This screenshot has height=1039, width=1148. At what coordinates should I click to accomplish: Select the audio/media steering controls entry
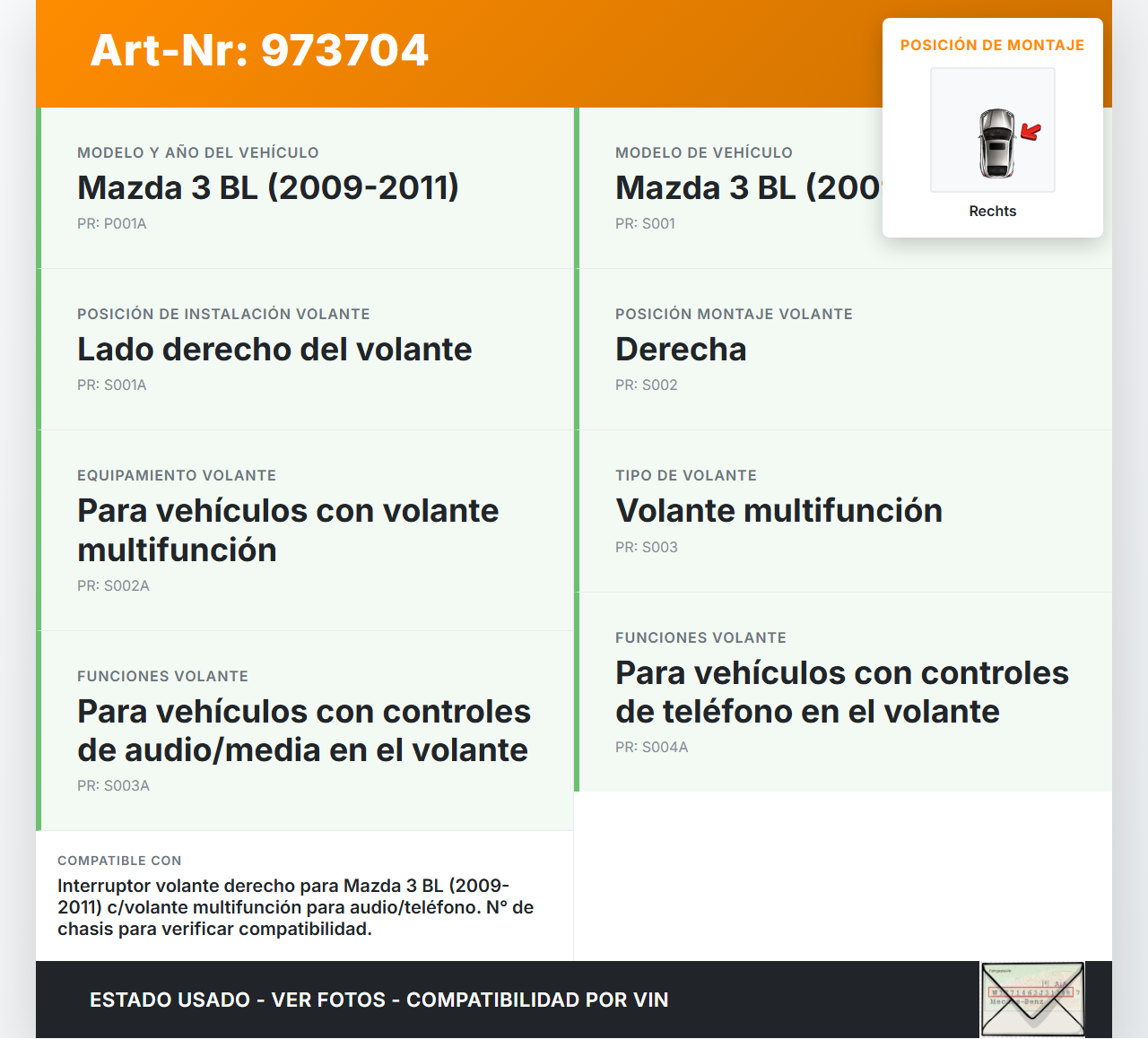click(x=303, y=730)
